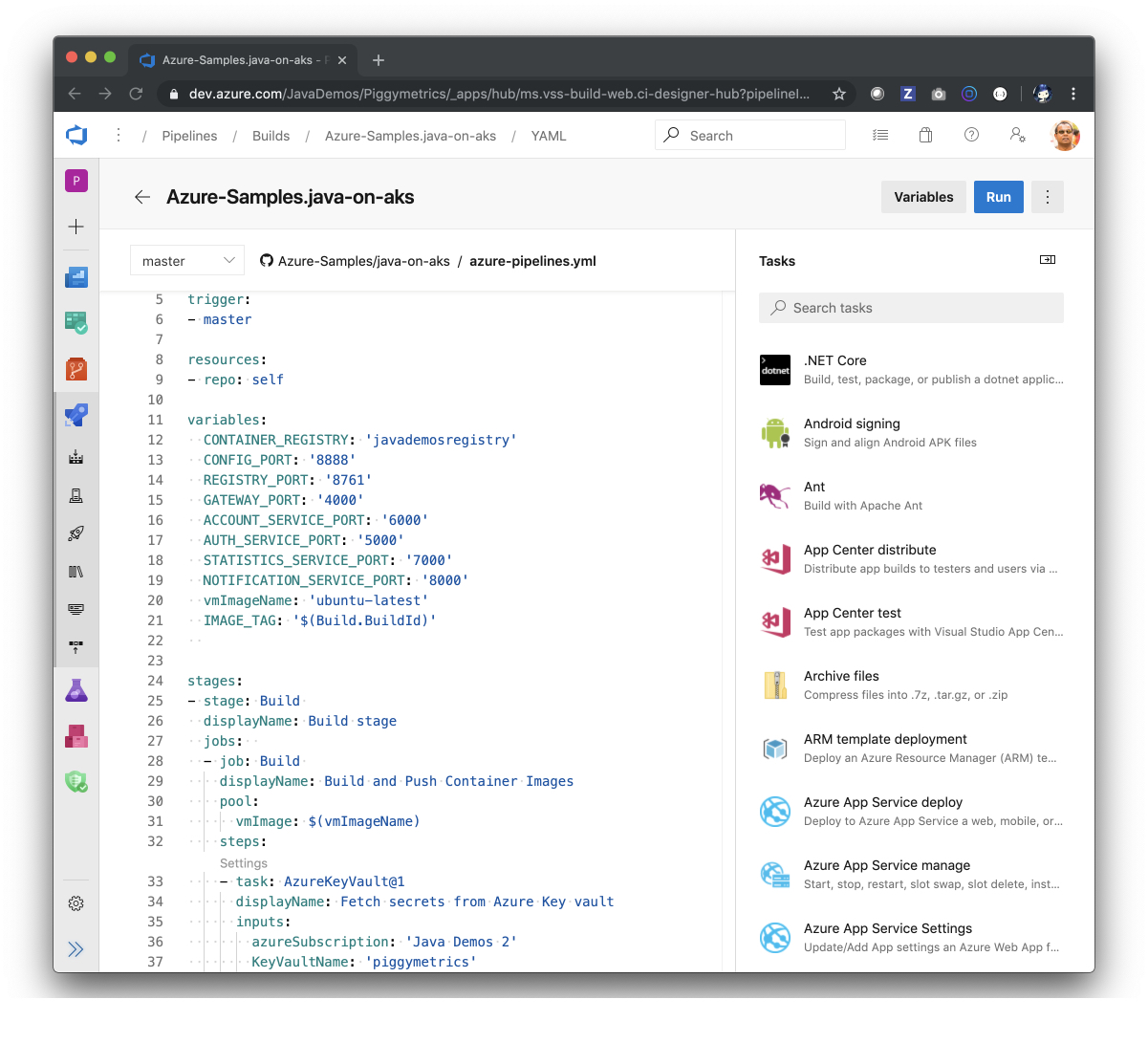The height and width of the screenshot is (1043, 1148).
Task: Go back in browser history
Action: coord(75,94)
